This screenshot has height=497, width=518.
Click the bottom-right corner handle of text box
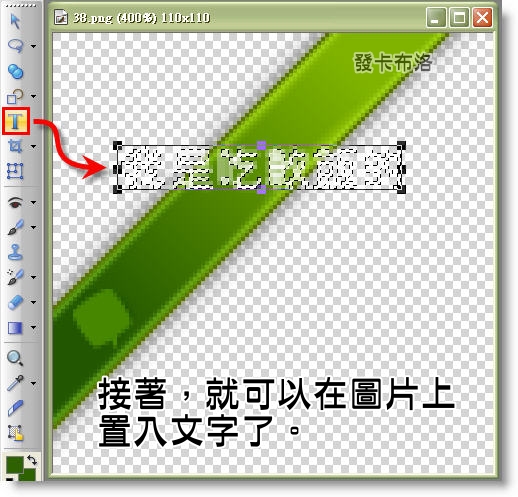401,189
